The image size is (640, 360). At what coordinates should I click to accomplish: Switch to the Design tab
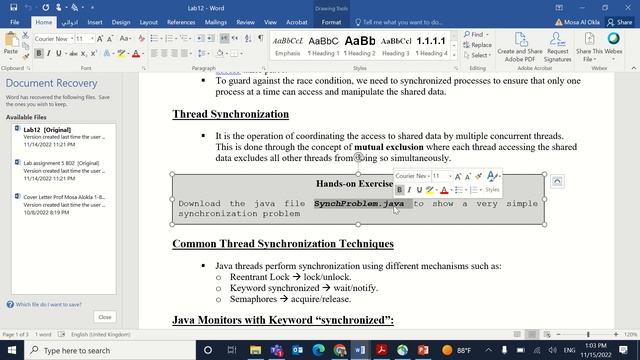tap(121, 22)
